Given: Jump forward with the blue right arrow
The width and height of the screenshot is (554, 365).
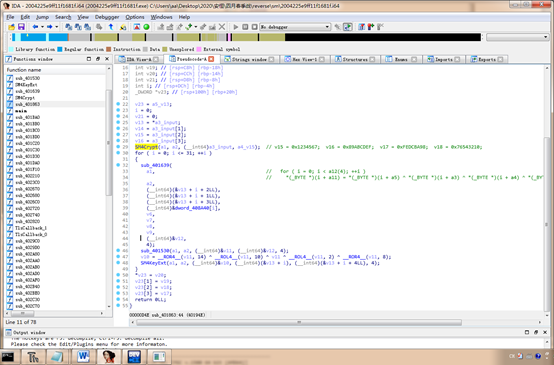Looking at the screenshot, I should click(49, 27).
